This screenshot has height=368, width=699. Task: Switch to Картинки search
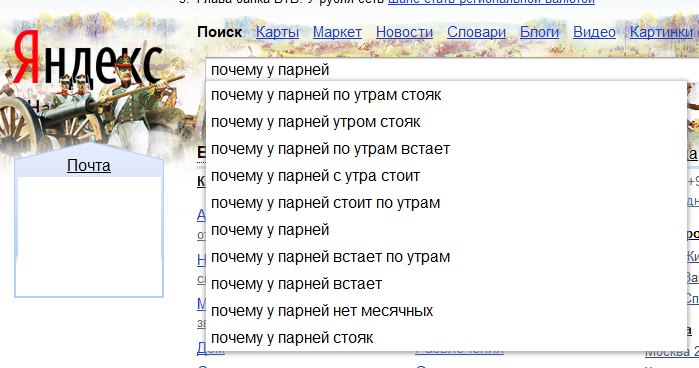pos(662,32)
